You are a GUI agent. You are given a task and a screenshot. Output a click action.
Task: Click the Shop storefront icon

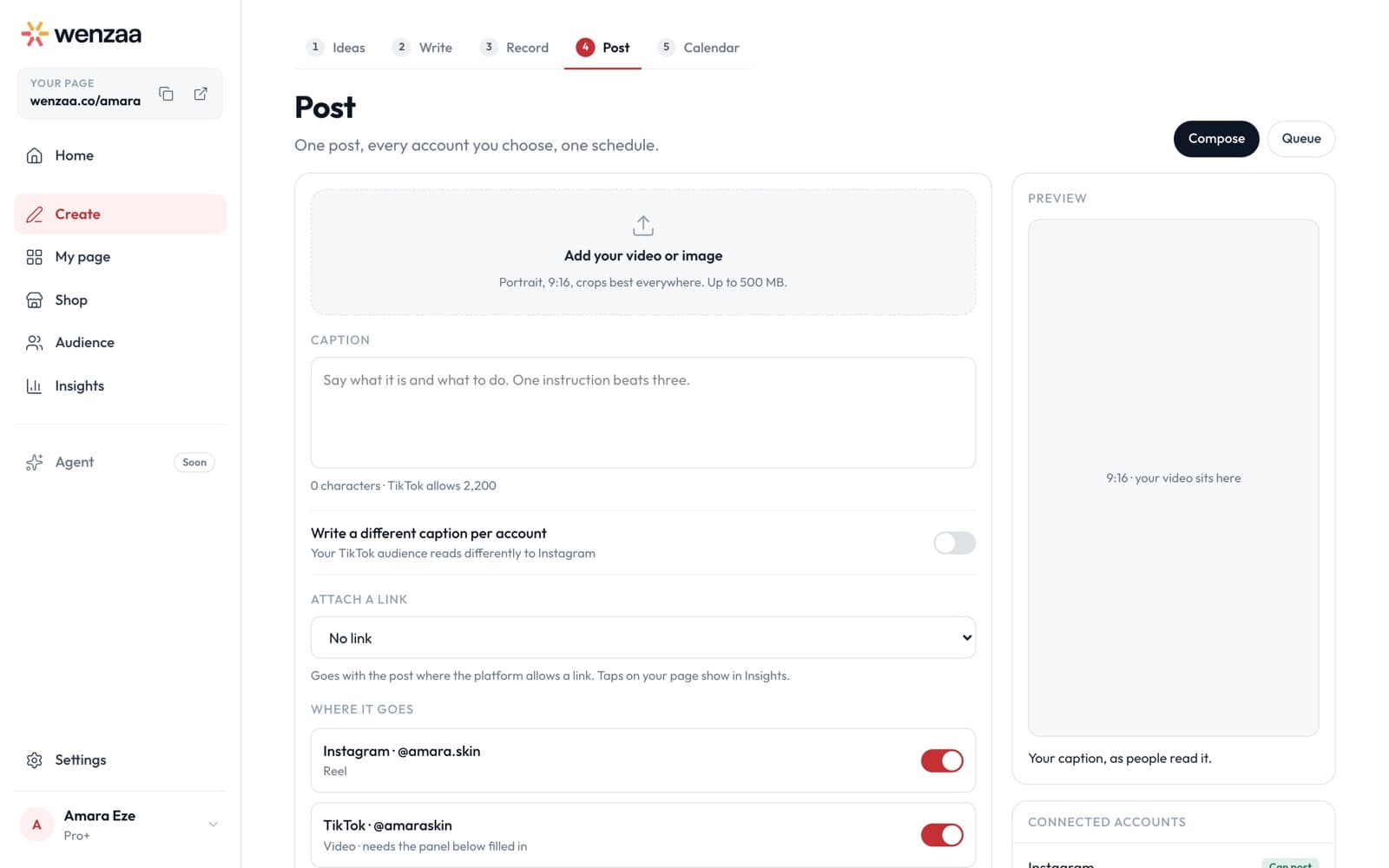pos(34,300)
